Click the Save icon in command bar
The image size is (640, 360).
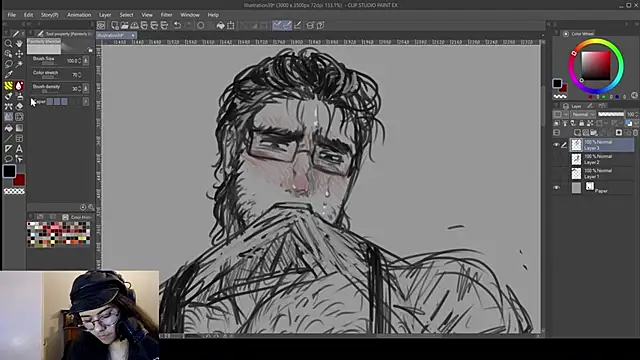click(134, 25)
